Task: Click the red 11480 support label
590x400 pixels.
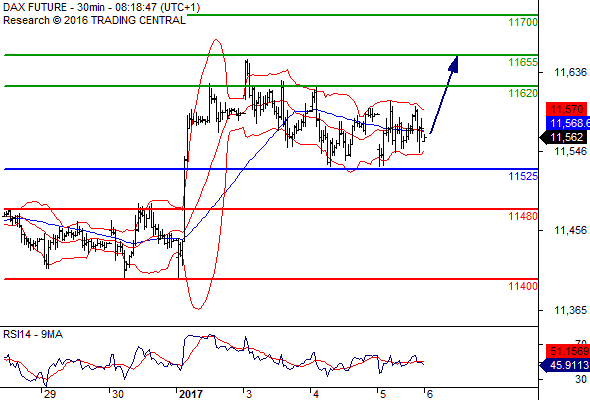Action: coord(523,216)
